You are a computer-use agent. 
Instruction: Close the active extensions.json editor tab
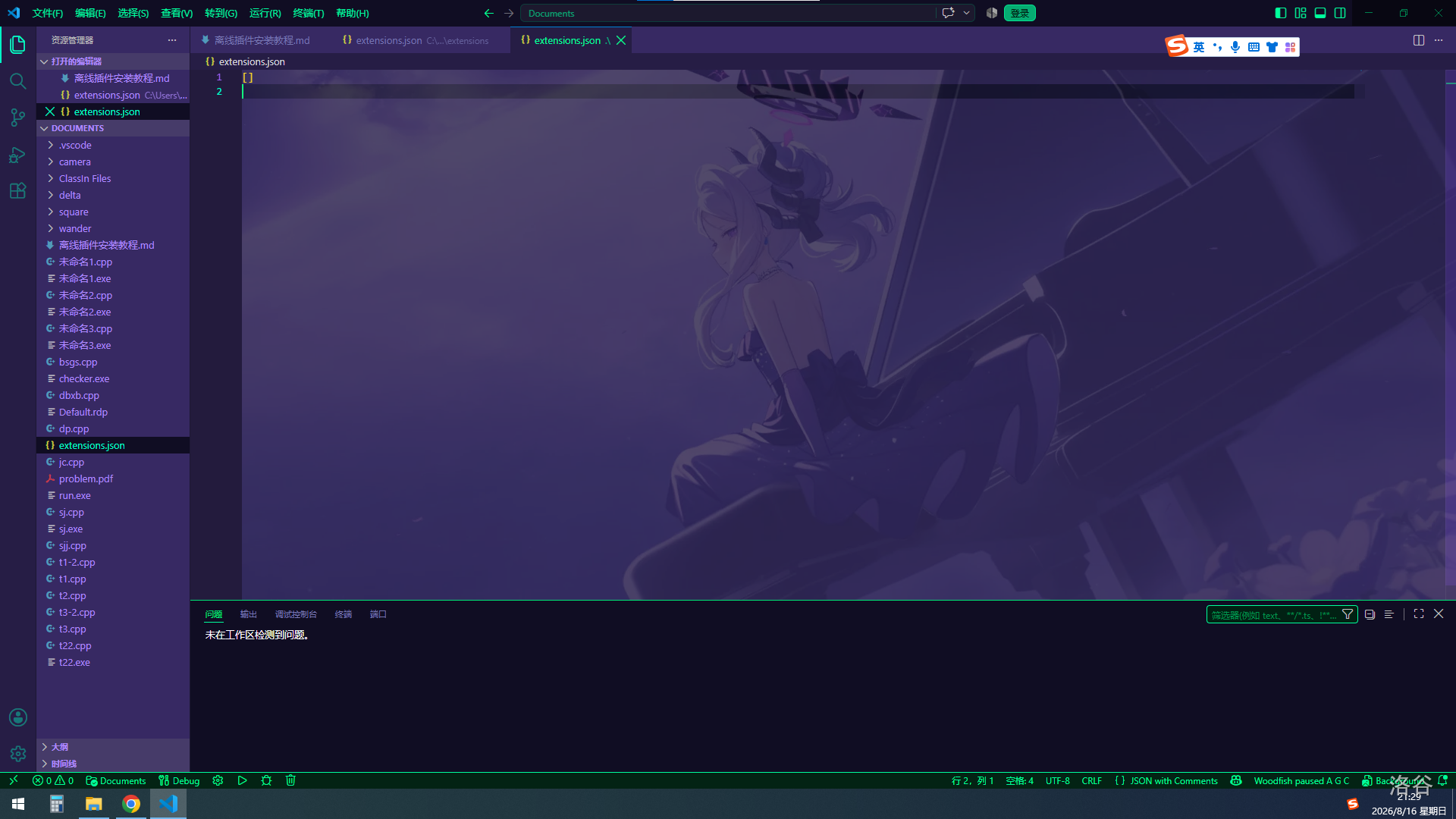621,40
